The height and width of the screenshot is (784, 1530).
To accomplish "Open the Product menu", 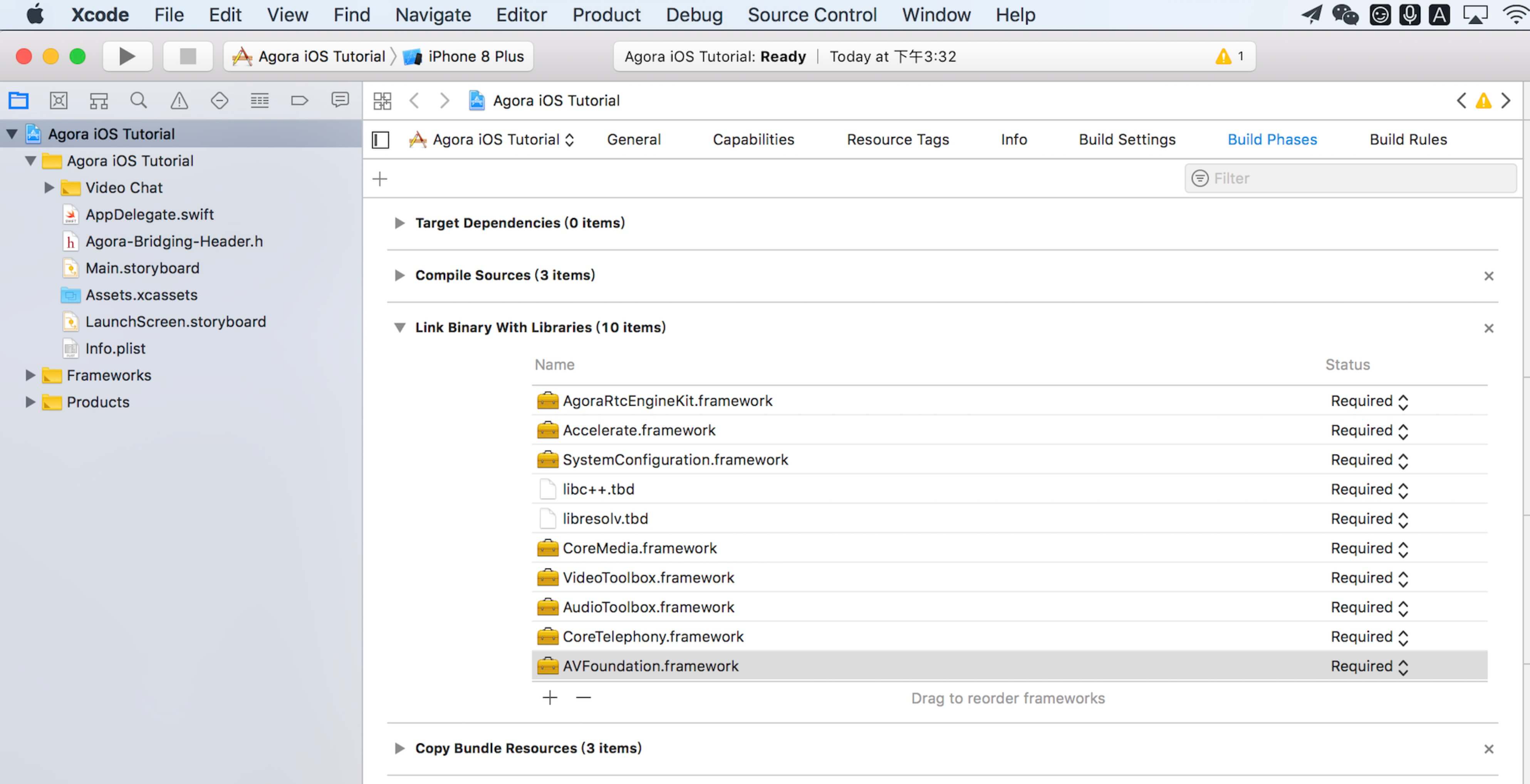I will tap(606, 15).
